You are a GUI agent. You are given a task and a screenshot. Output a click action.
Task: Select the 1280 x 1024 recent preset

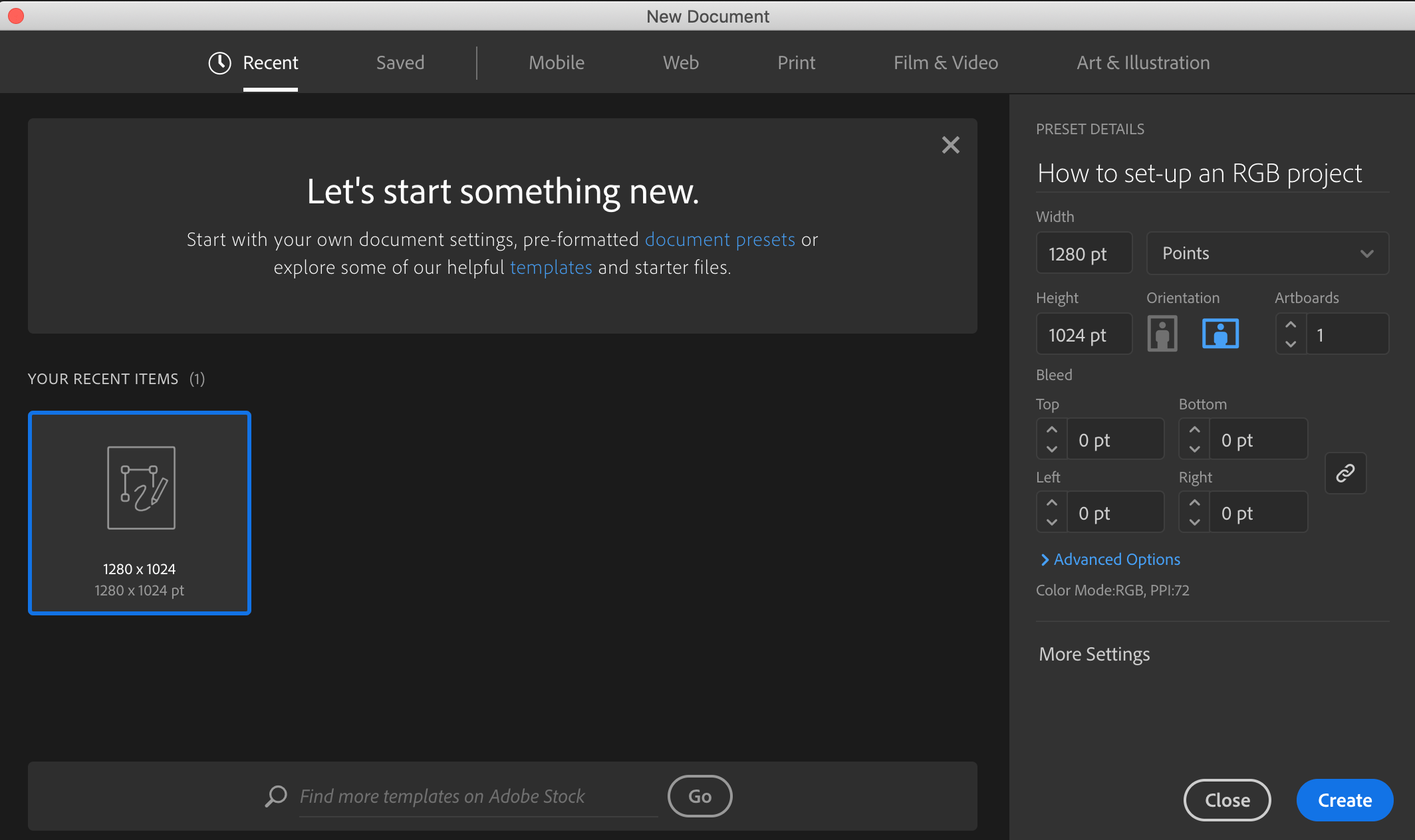click(x=139, y=513)
